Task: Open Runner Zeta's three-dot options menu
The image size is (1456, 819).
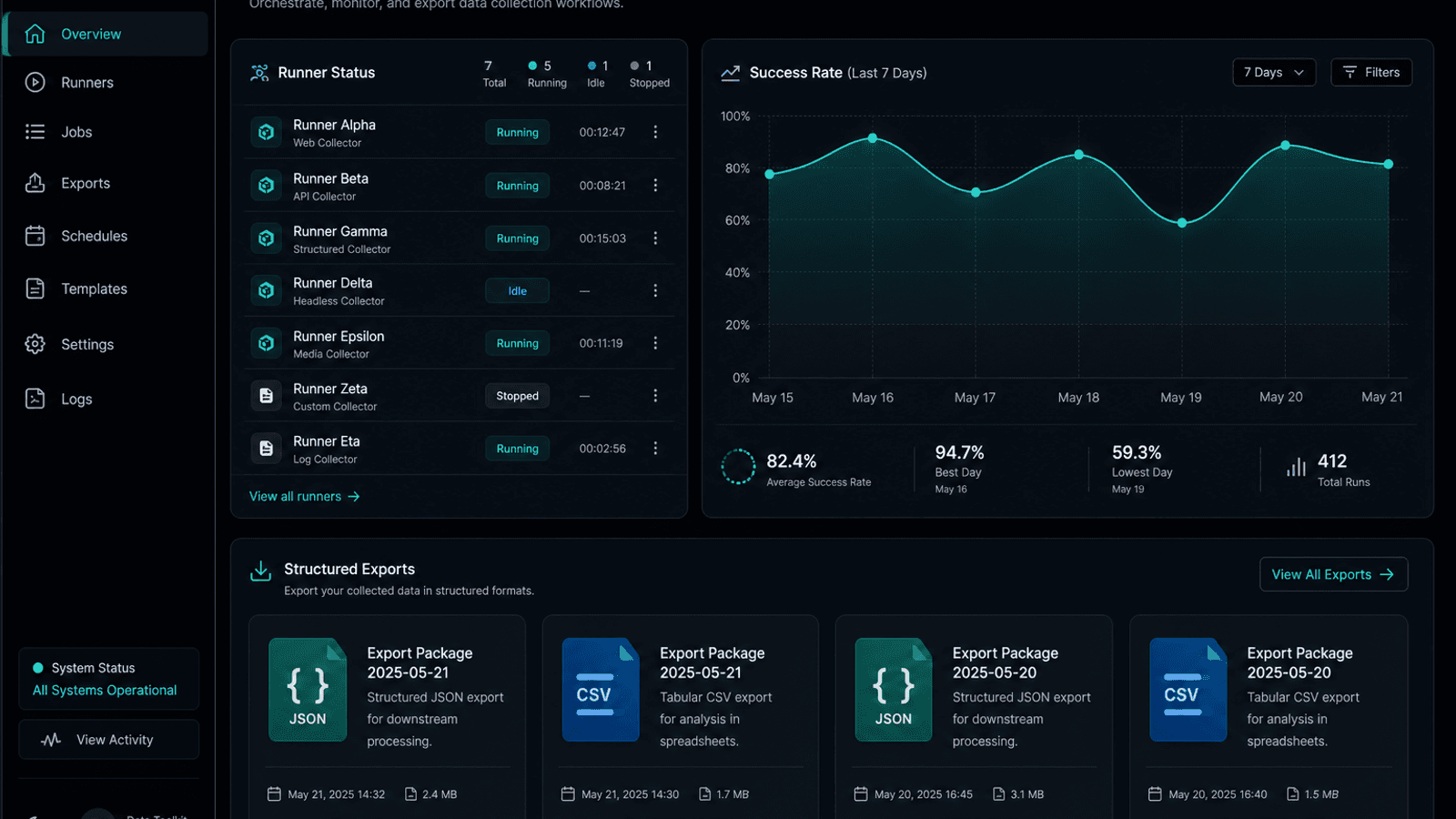Action: [x=655, y=396]
